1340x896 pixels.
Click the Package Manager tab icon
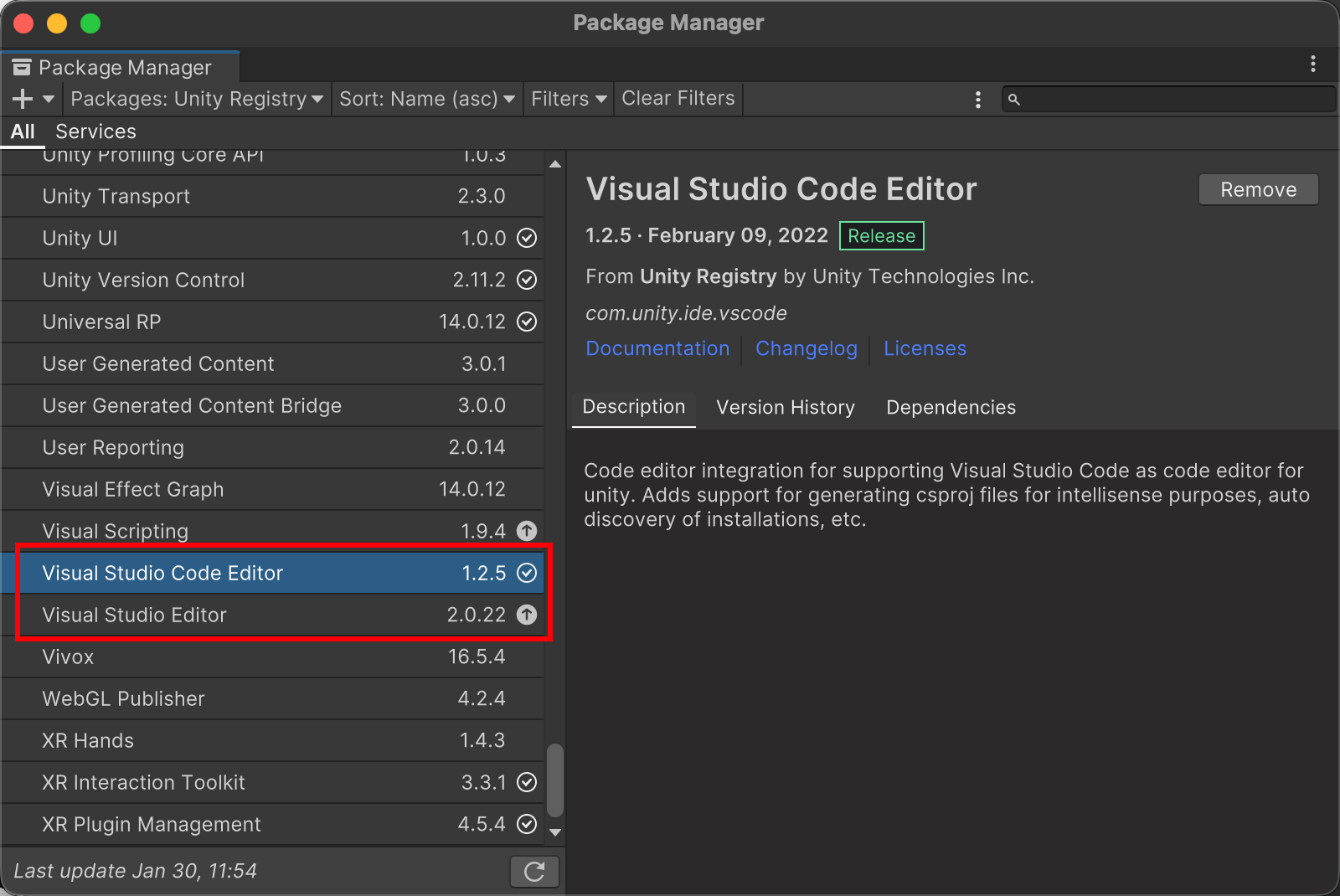tap(21, 65)
